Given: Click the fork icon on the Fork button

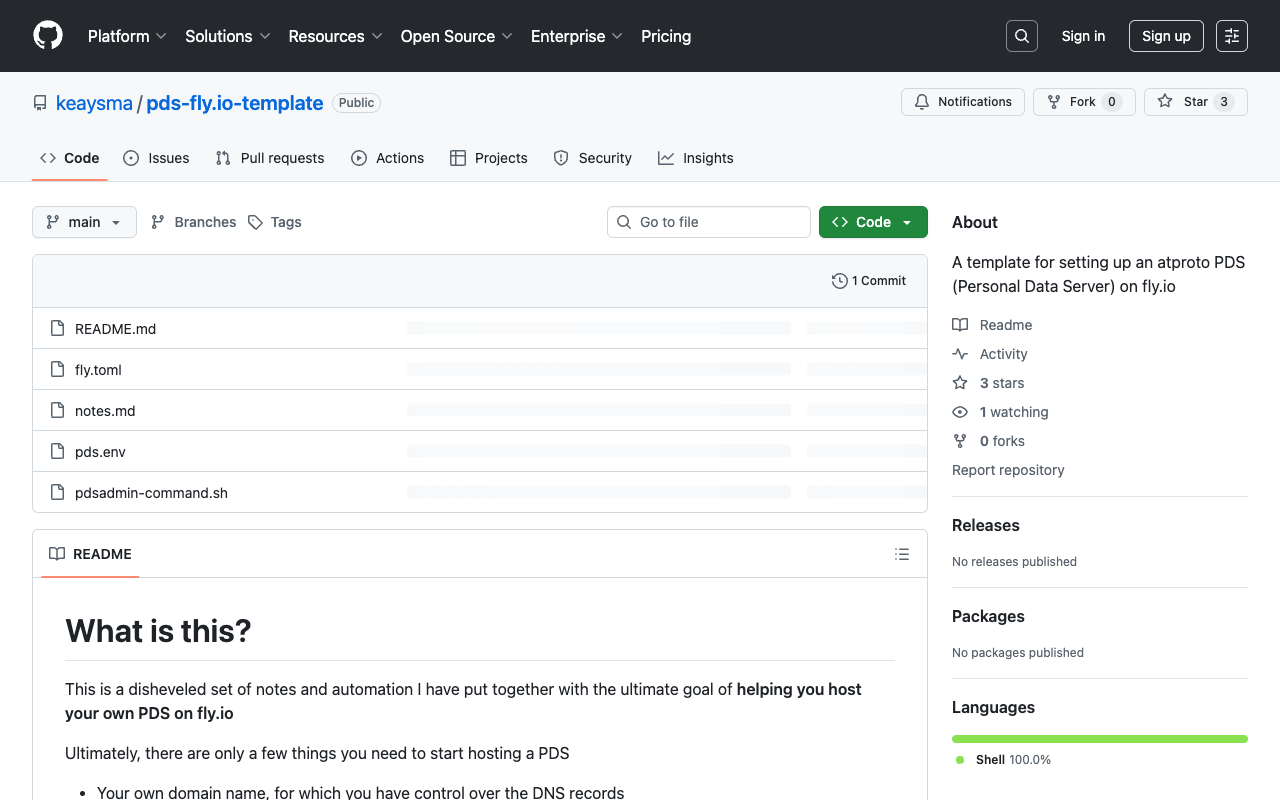Looking at the screenshot, I should (x=1052, y=101).
